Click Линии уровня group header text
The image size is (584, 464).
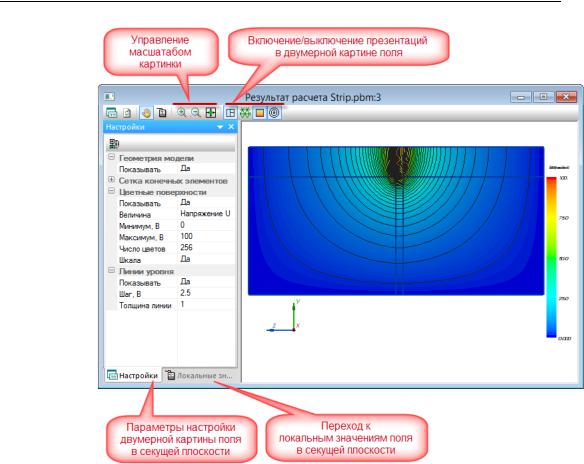coord(146,271)
